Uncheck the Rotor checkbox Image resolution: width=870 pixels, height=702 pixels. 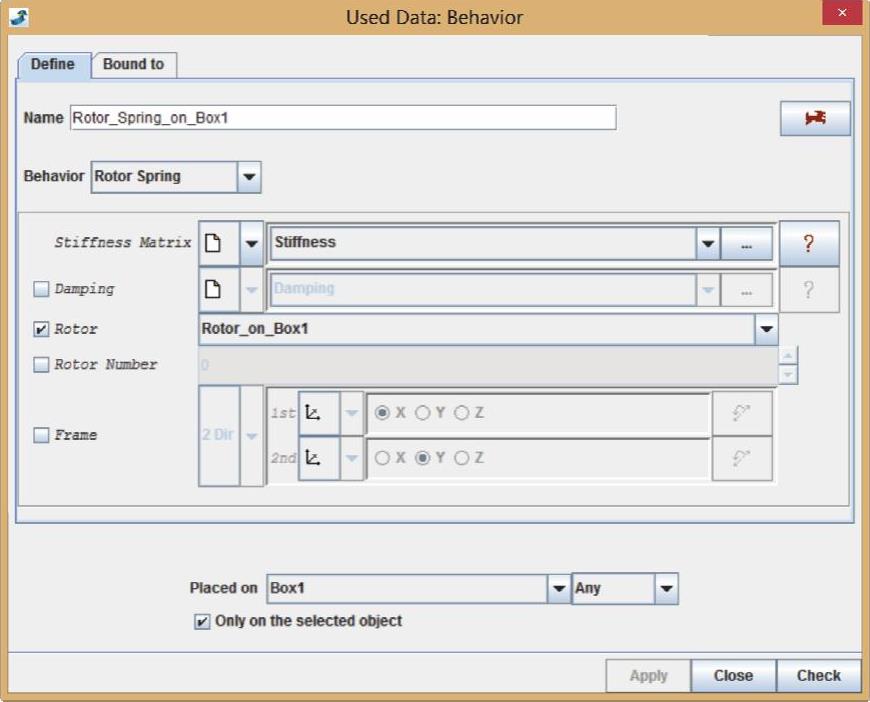41,329
